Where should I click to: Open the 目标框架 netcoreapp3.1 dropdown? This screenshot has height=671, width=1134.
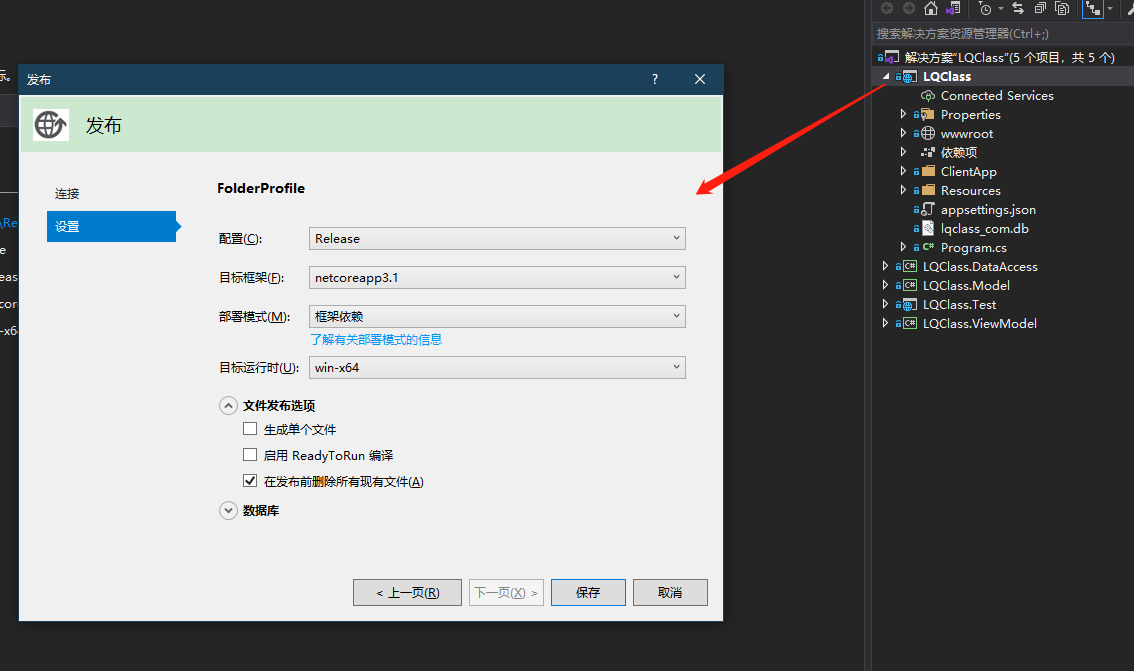[497, 277]
